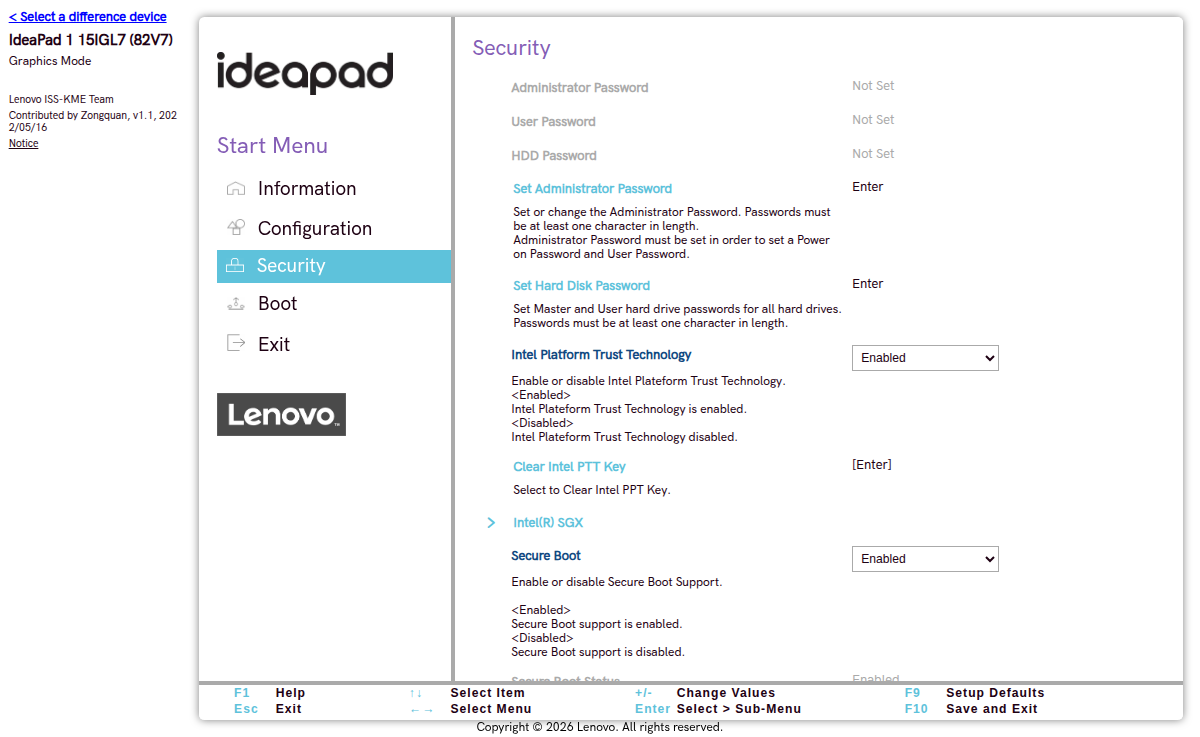Click 'Select a difference device' link
This screenshot has height=737, width=1200.
click(88, 17)
